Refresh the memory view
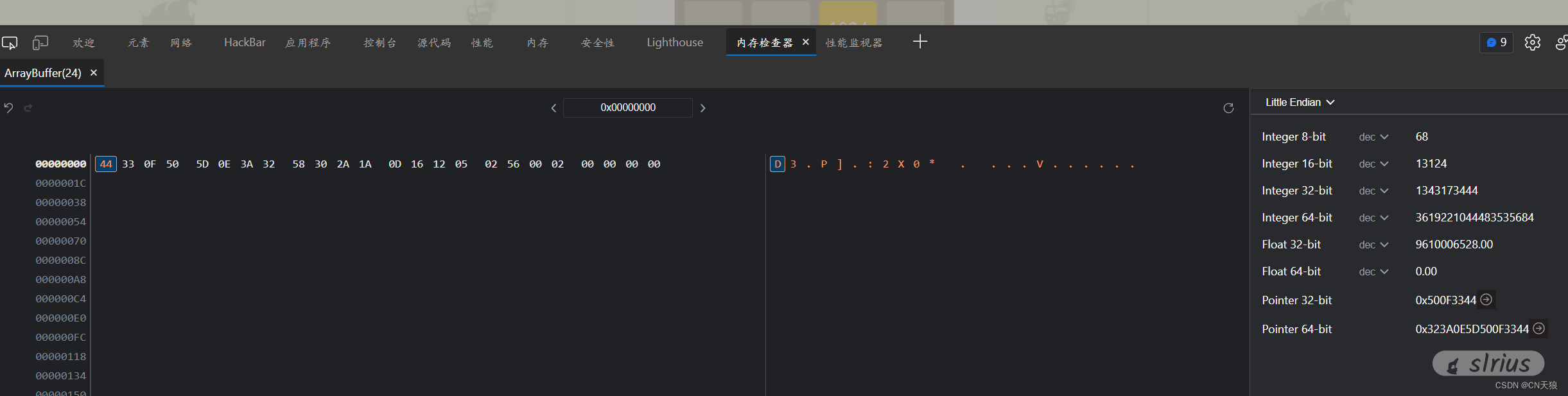Viewport: 1568px width, 396px height. (x=1228, y=108)
